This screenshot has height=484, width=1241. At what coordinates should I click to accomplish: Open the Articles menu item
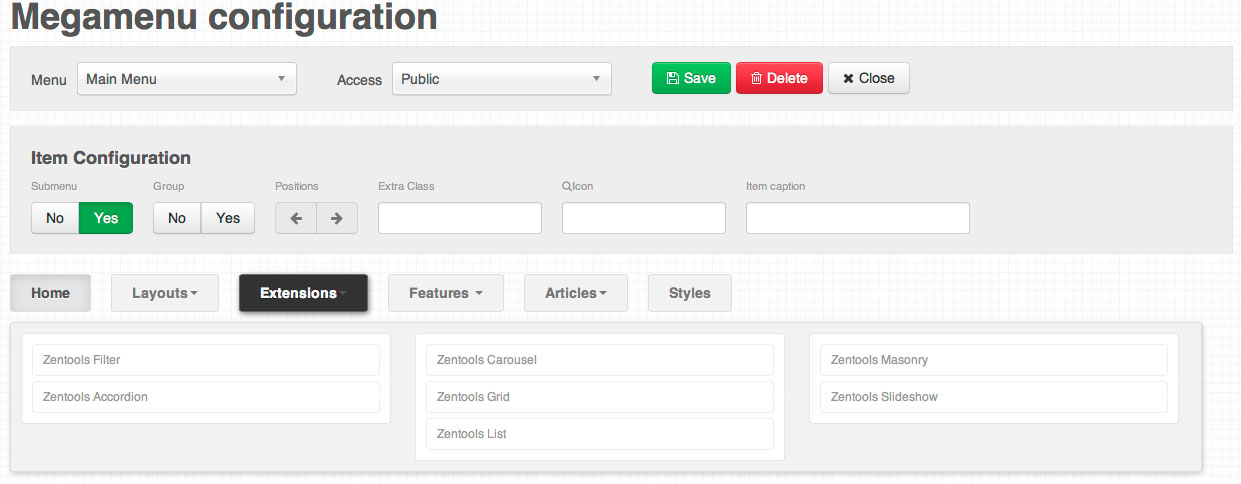576,293
